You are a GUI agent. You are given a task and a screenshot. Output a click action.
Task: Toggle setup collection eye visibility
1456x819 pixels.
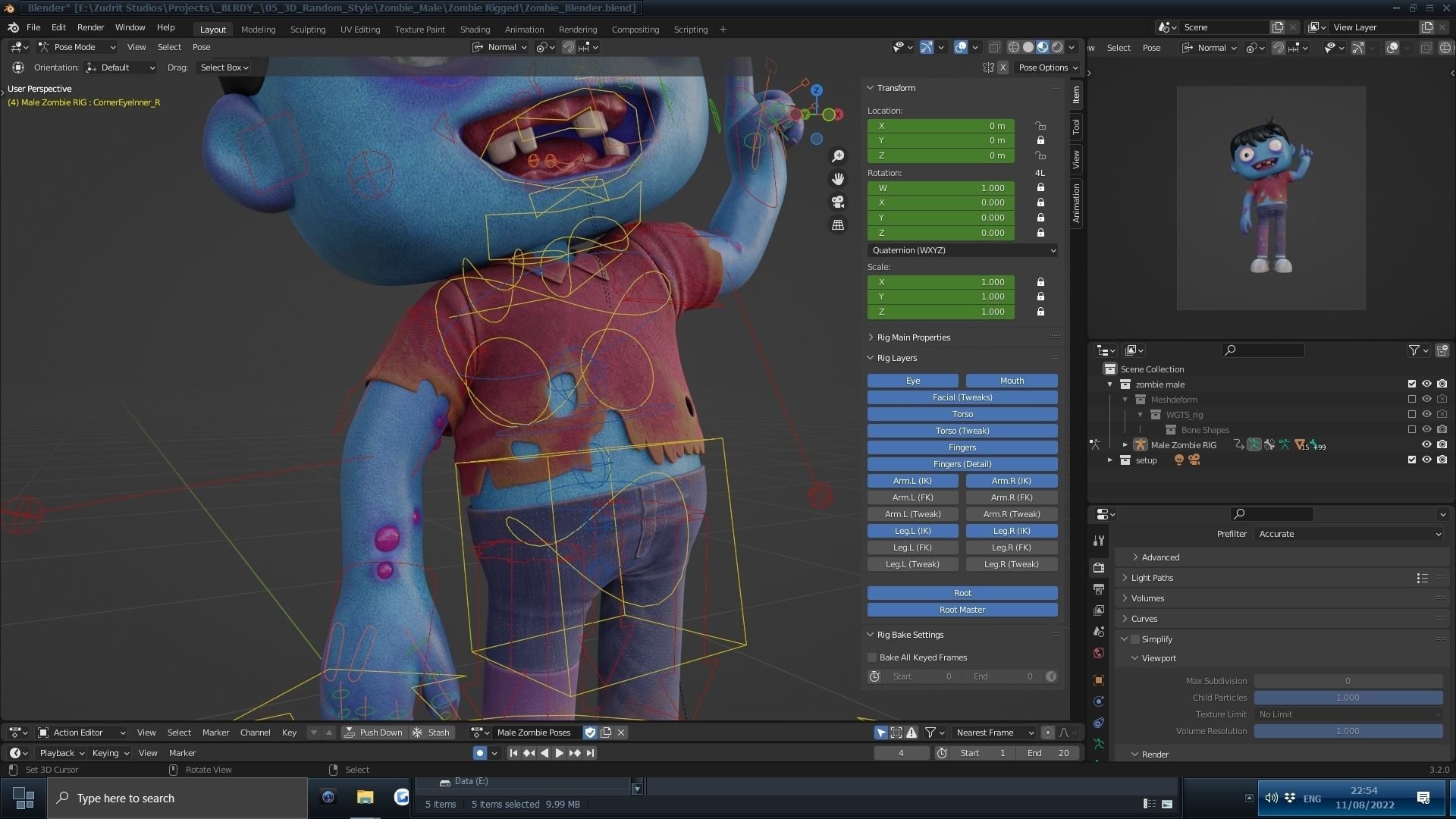pyautogui.click(x=1426, y=460)
